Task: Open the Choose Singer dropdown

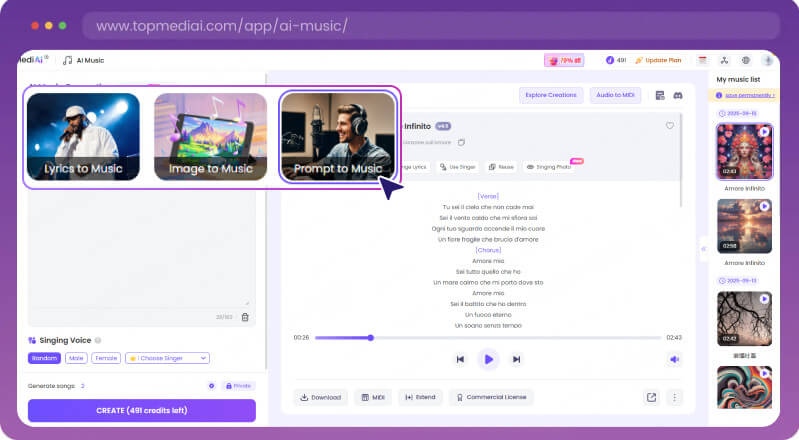Action: (x=166, y=358)
